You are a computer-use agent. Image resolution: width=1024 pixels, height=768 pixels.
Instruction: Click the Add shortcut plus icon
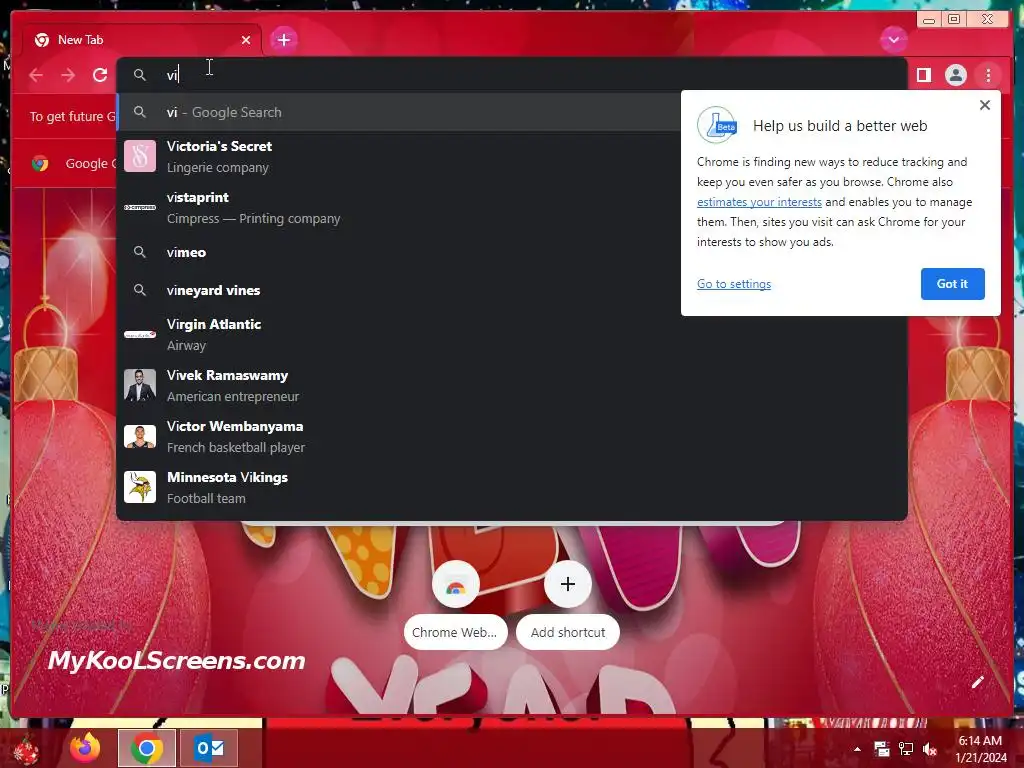click(568, 584)
